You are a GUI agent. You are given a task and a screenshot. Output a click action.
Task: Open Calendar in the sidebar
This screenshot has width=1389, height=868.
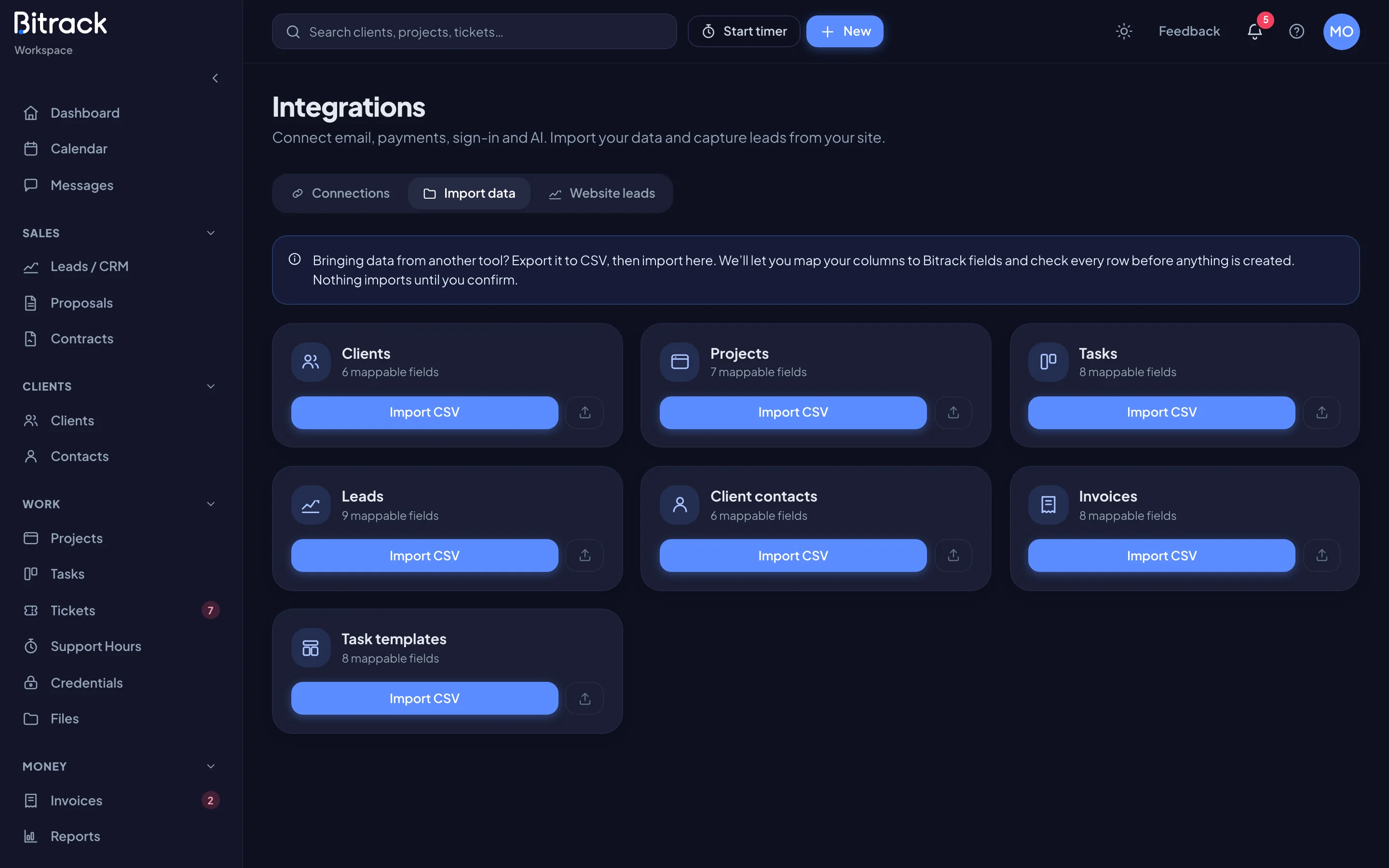pyautogui.click(x=121, y=149)
